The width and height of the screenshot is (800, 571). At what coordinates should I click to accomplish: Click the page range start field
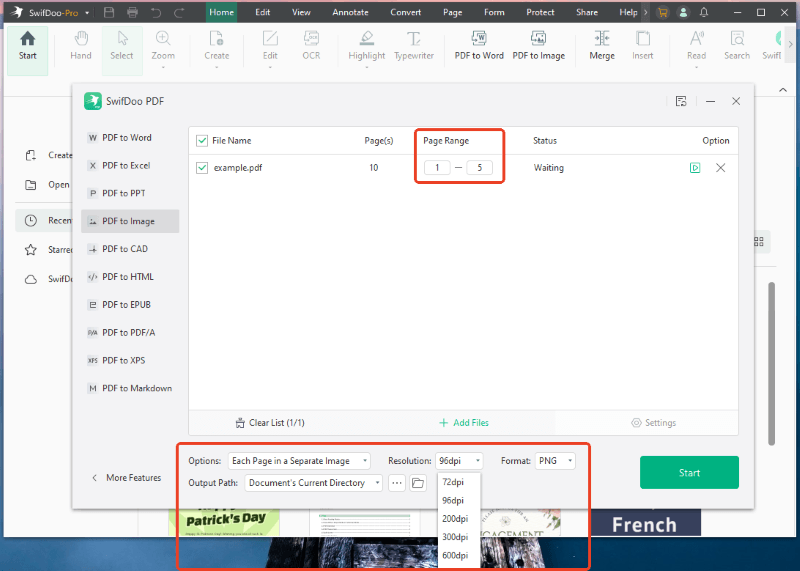tap(437, 167)
